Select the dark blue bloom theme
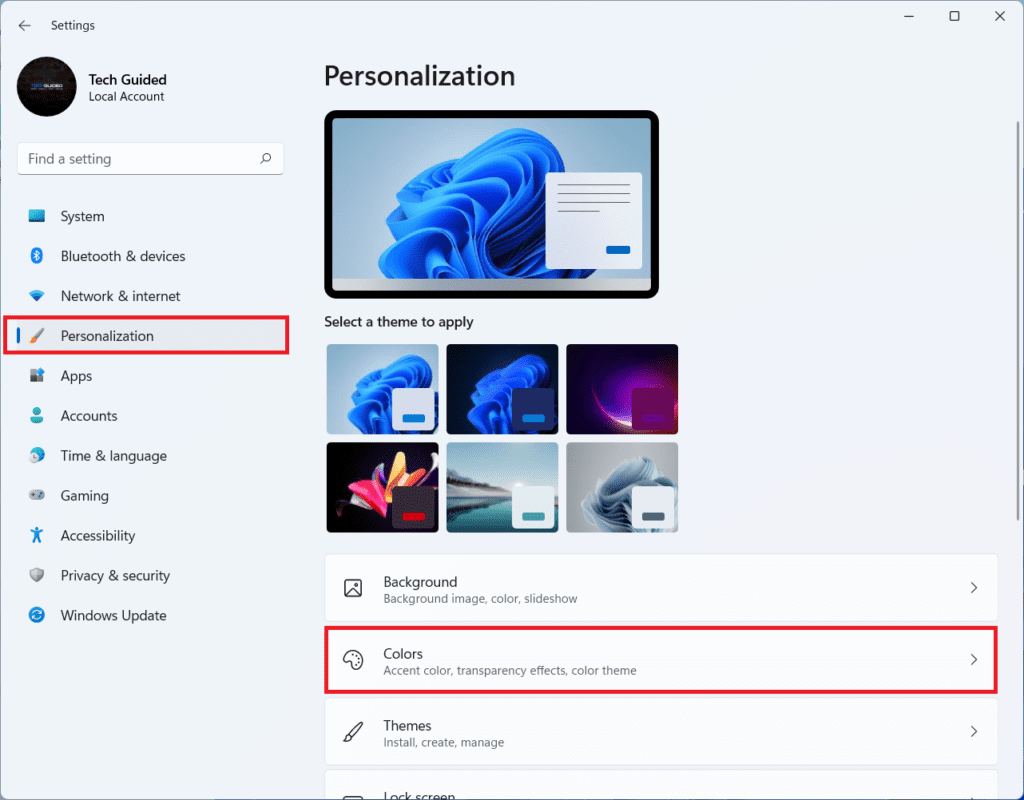 pos(502,389)
